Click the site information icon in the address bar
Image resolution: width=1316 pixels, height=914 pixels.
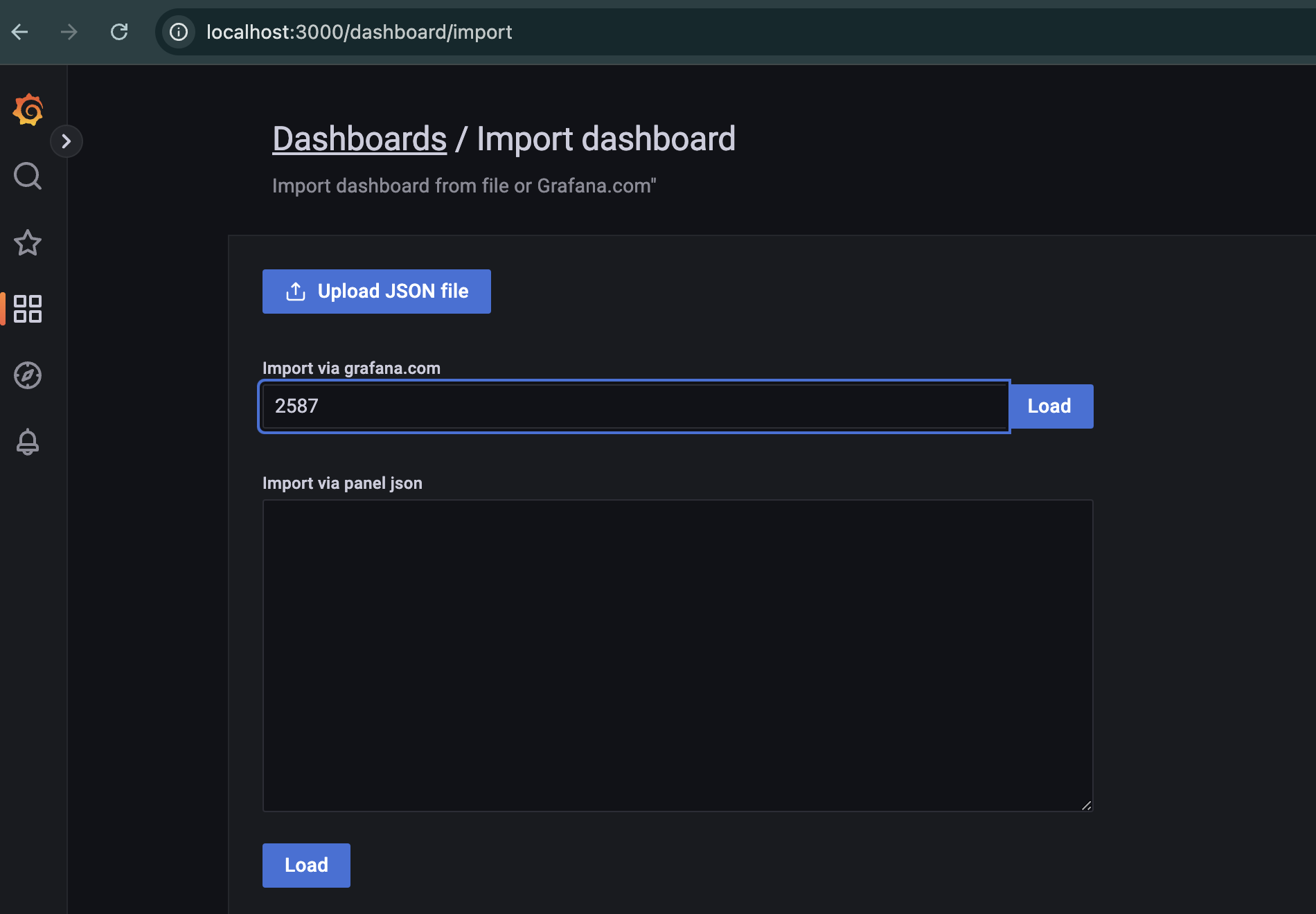(179, 32)
